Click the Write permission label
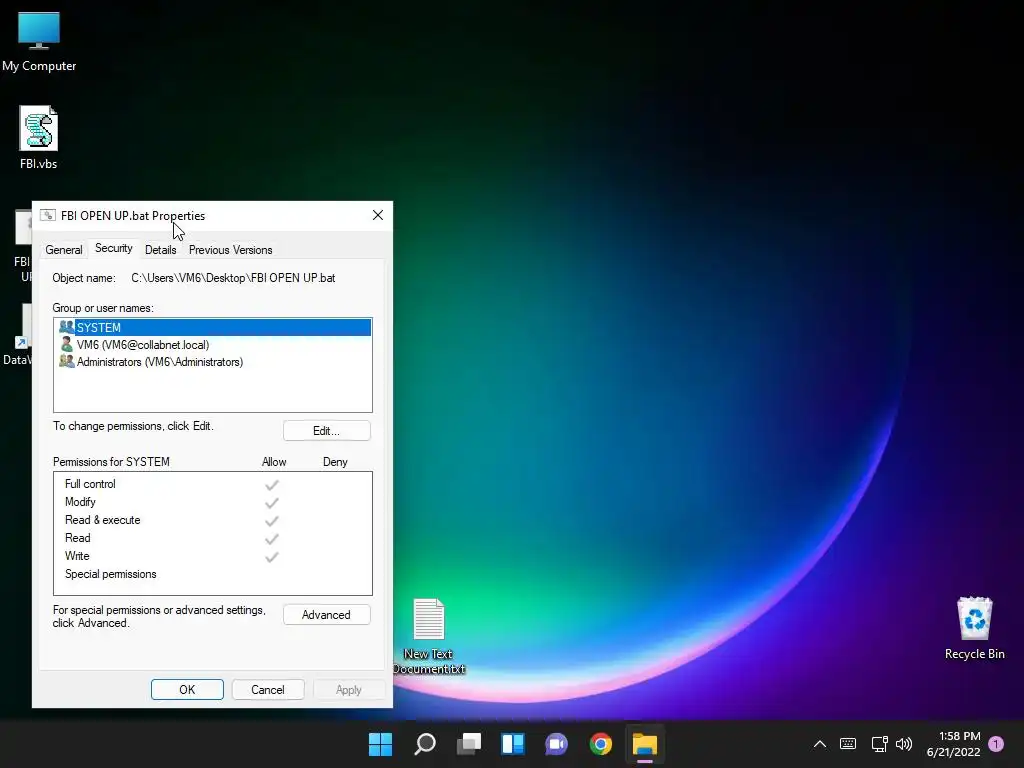This screenshot has height=768, width=1024. point(77,556)
